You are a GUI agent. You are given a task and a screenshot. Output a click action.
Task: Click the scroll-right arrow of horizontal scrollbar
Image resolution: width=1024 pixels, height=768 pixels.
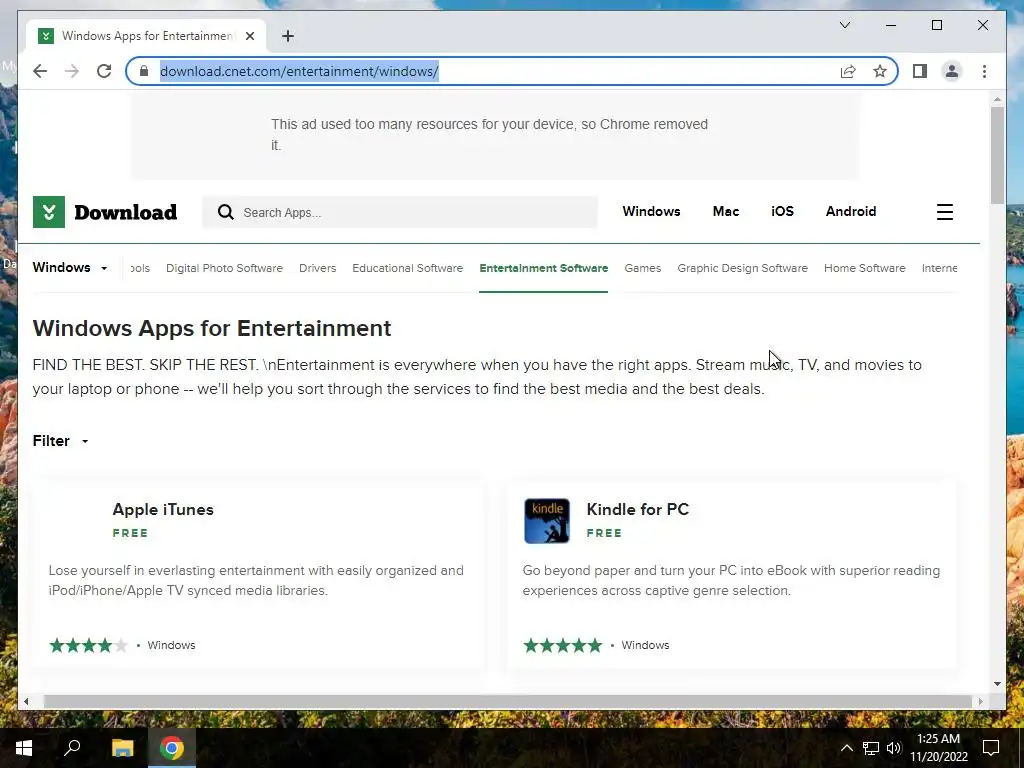pyautogui.click(x=980, y=701)
